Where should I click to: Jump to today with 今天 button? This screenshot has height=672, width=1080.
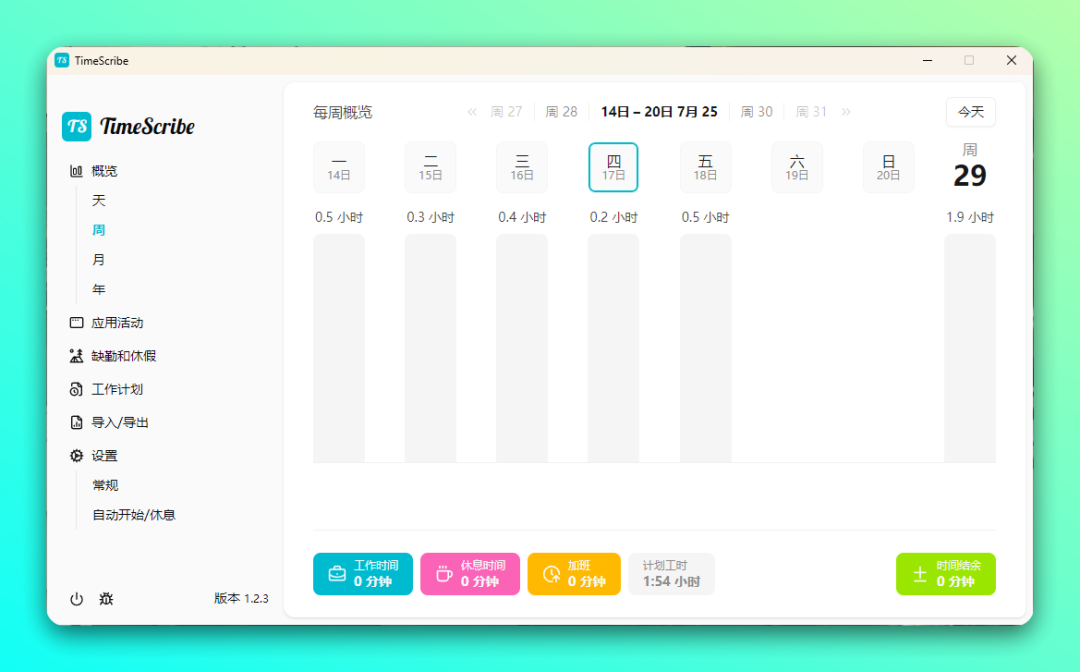pos(970,112)
